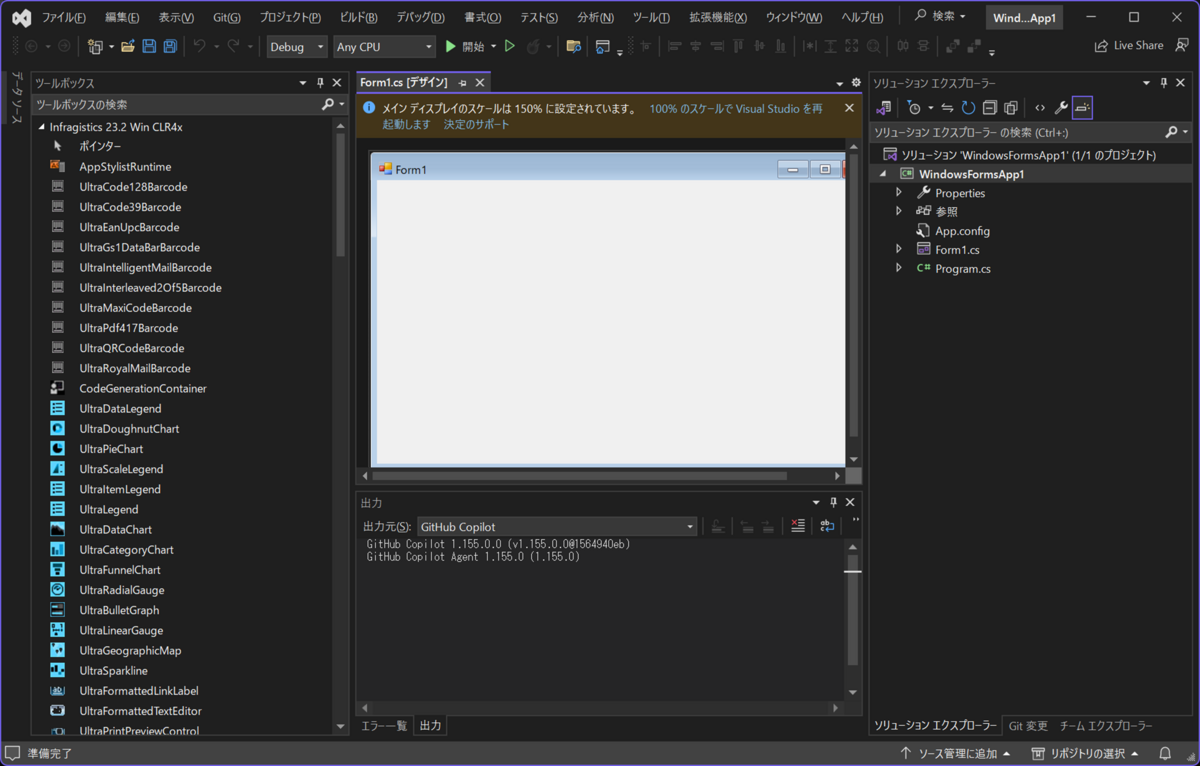Image resolution: width=1200 pixels, height=766 pixels.
Task: Click the 開始 start debugging button
Action: pyautogui.click(x=466, y=46)
